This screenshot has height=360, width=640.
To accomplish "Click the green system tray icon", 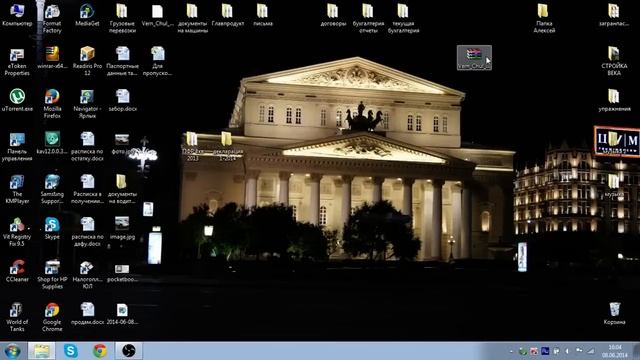I will pos(522,351).
